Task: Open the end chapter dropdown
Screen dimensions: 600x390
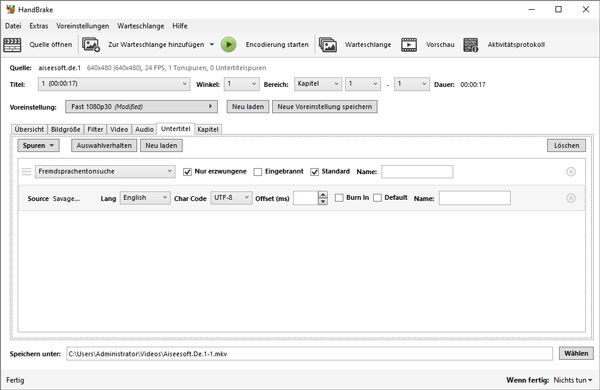Action: point(412,84)
